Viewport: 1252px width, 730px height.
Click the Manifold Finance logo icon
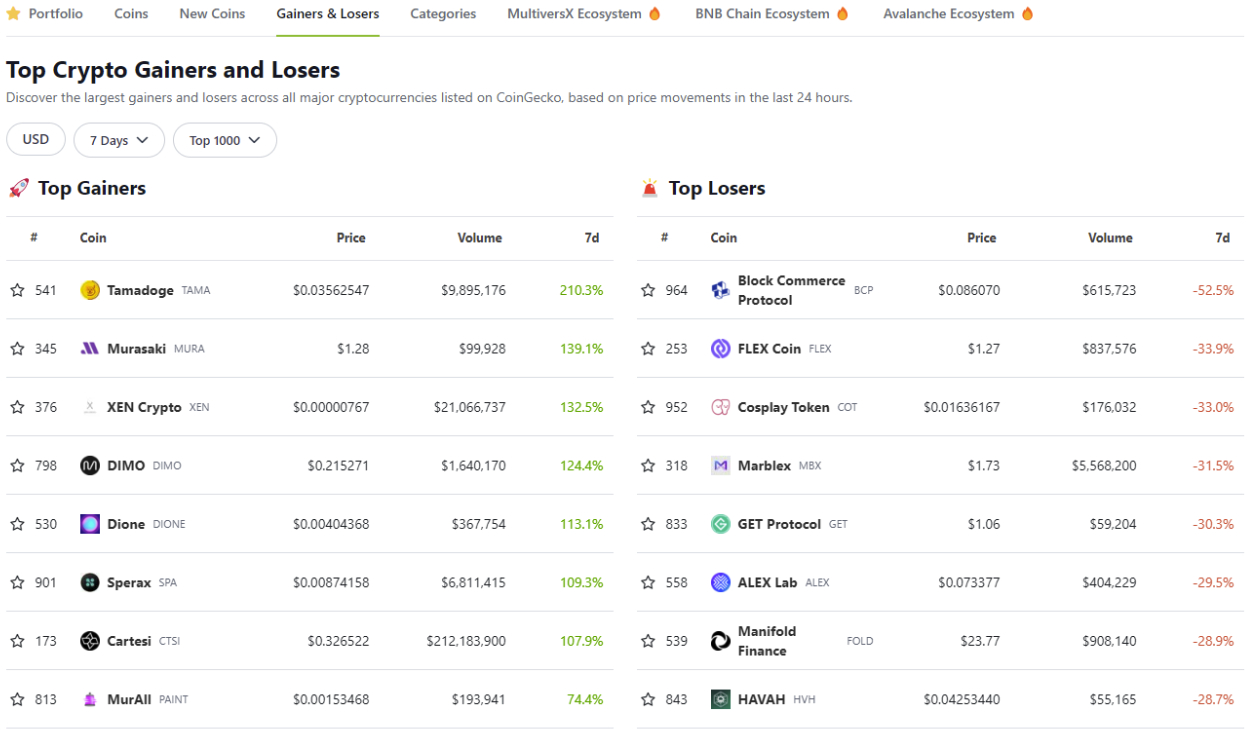[721, 641]
